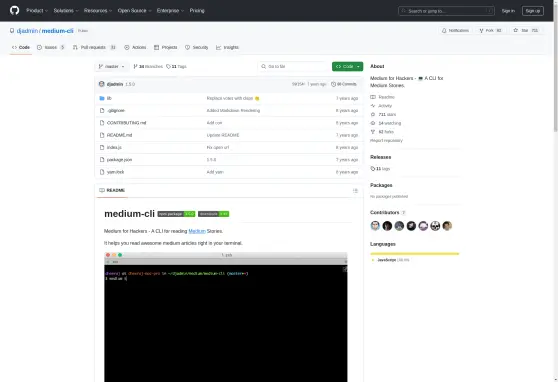Open the Product dropdown menu
558x382 pixels.
coord(37,11)
